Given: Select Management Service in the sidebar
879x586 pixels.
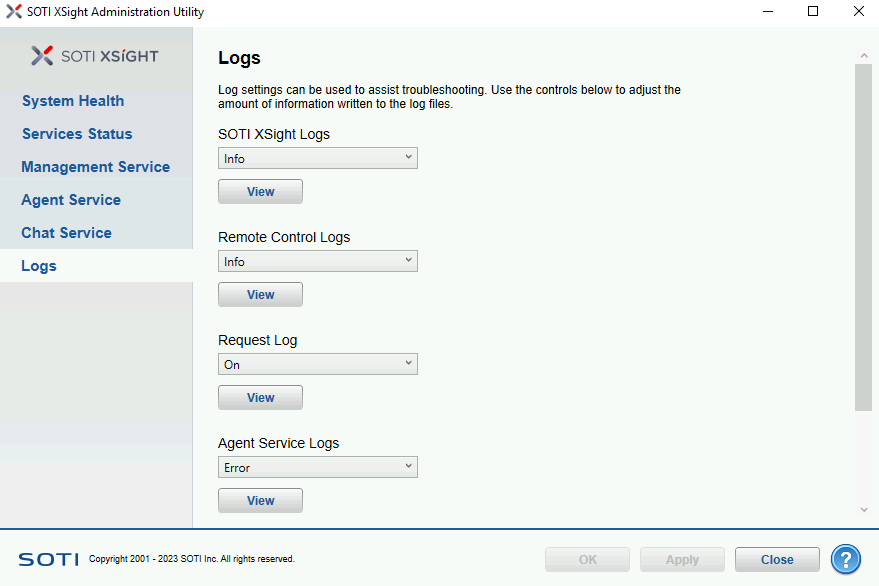Looking at the screenshot, I should point(95,167).
